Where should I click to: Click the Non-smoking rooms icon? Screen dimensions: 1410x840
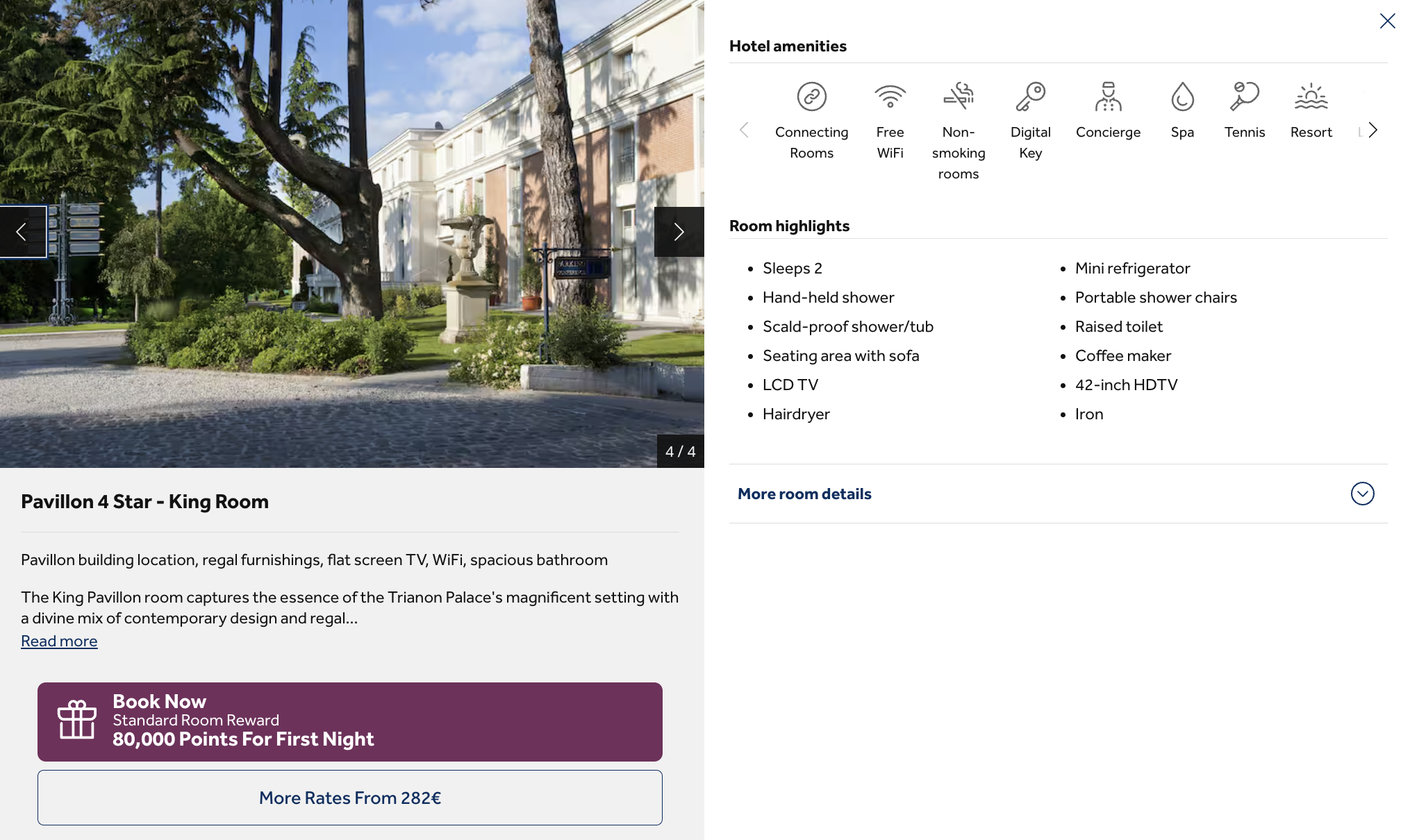958,96
